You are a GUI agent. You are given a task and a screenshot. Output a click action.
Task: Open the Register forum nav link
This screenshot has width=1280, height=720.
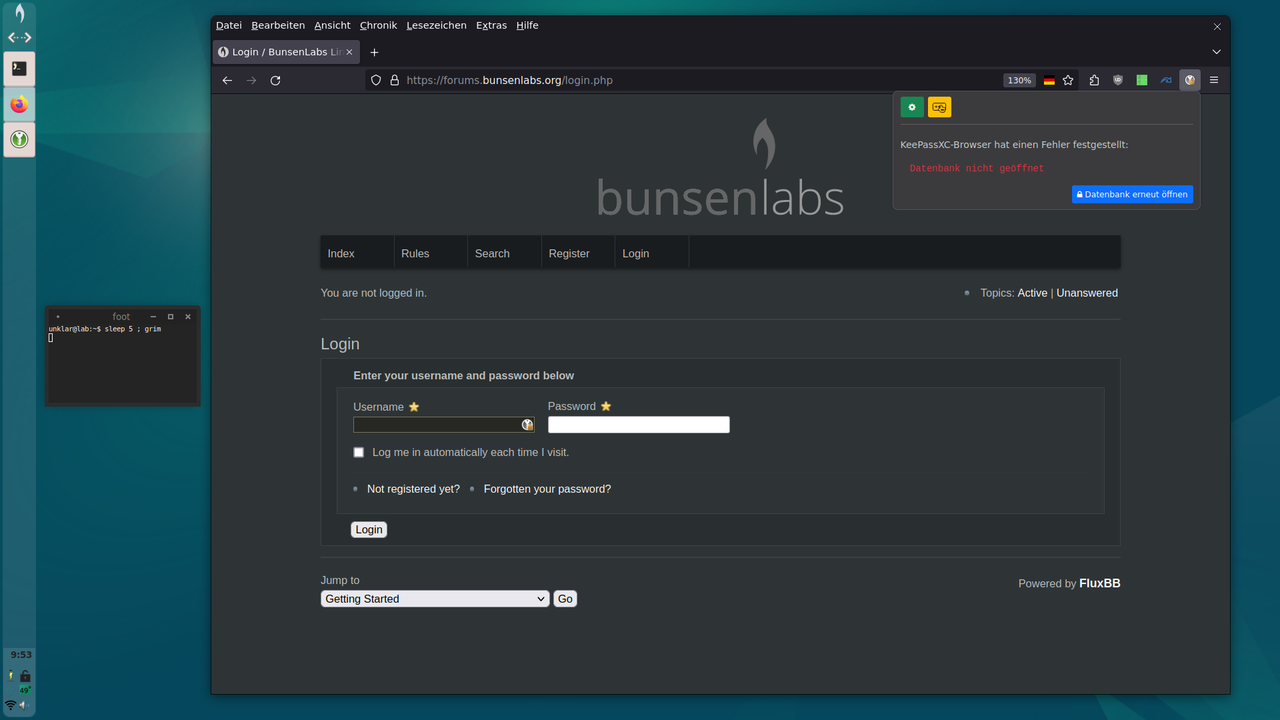[569, 254]
